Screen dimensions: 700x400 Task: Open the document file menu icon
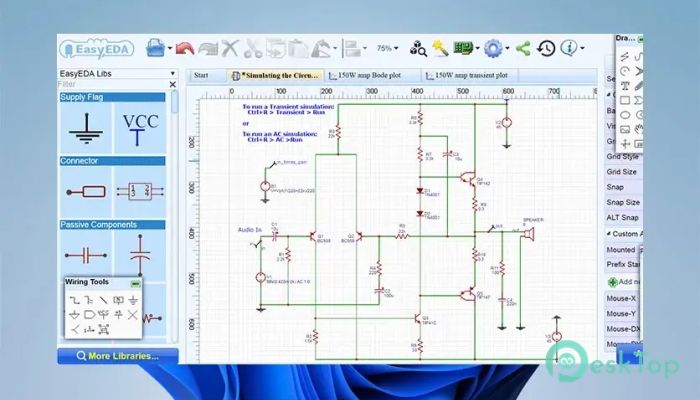[x=155, y=48]
